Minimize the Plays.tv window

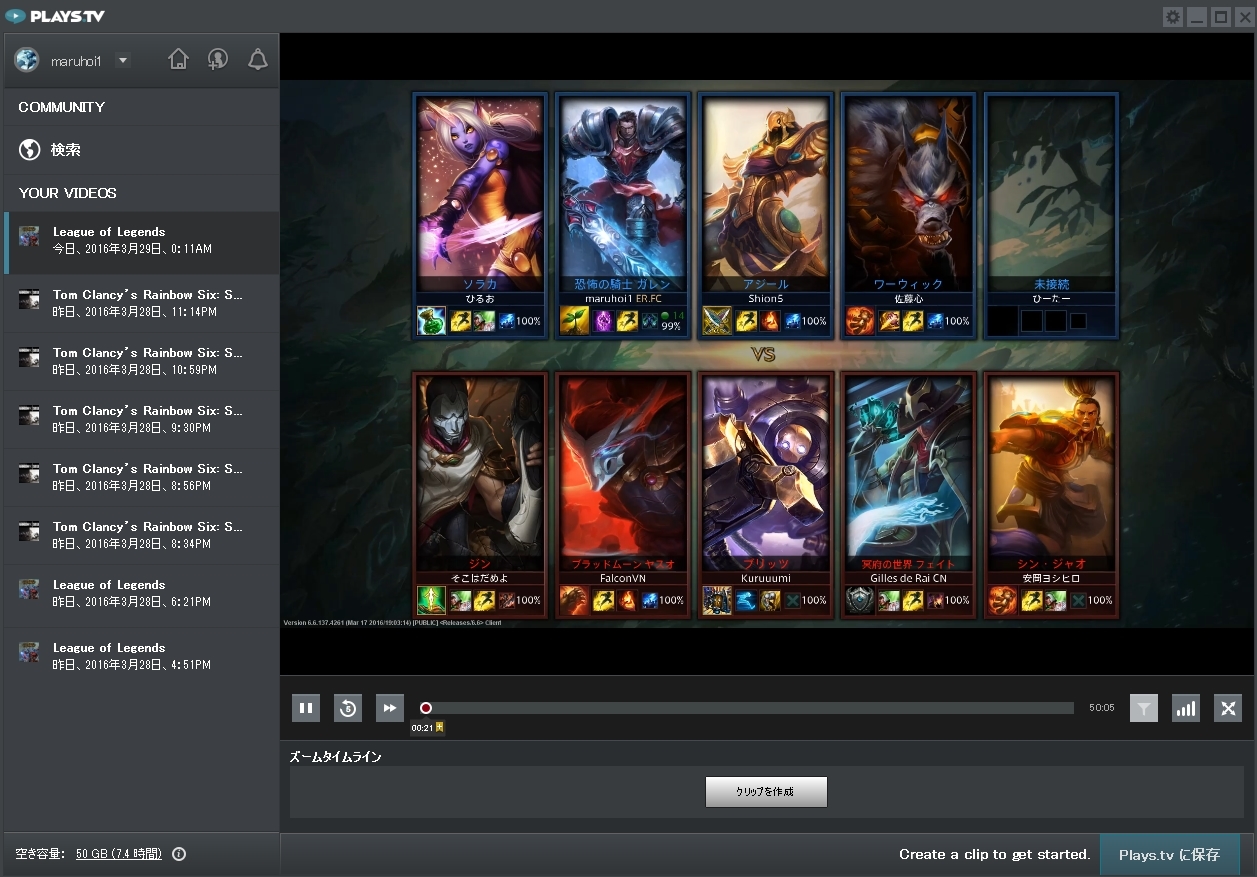tap(1197, 17)
